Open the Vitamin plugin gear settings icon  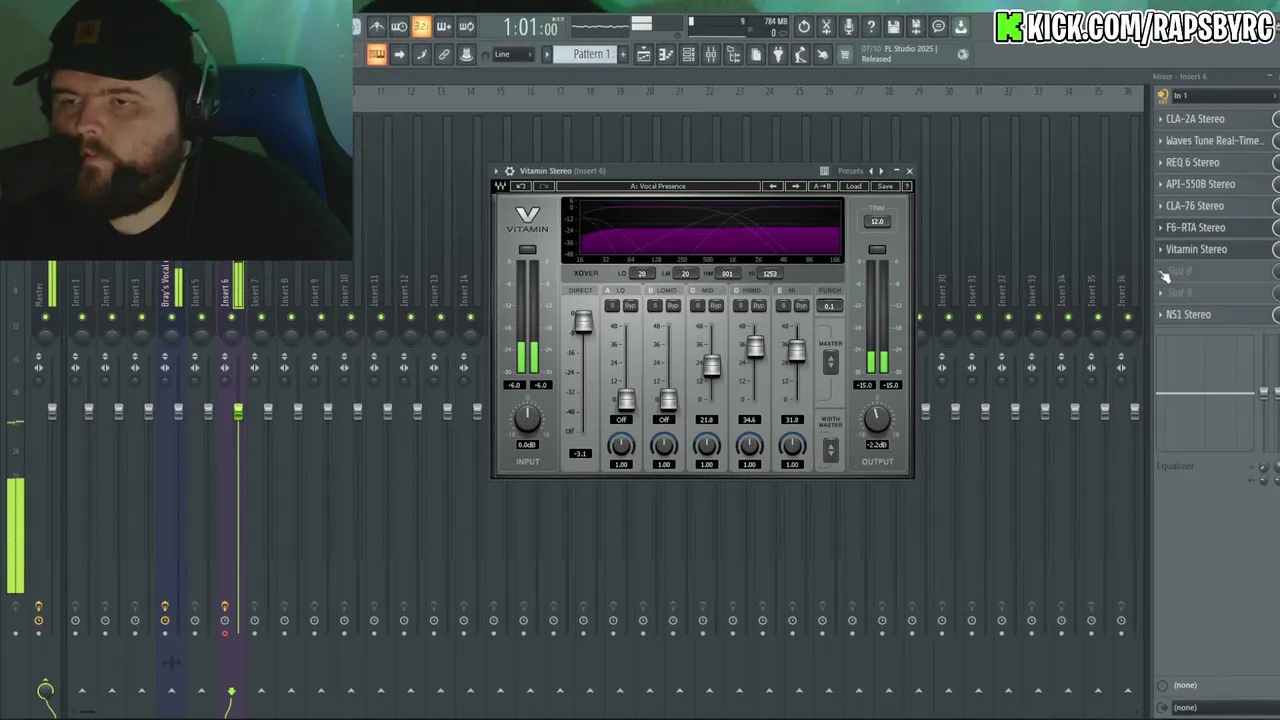coord(509,171)
